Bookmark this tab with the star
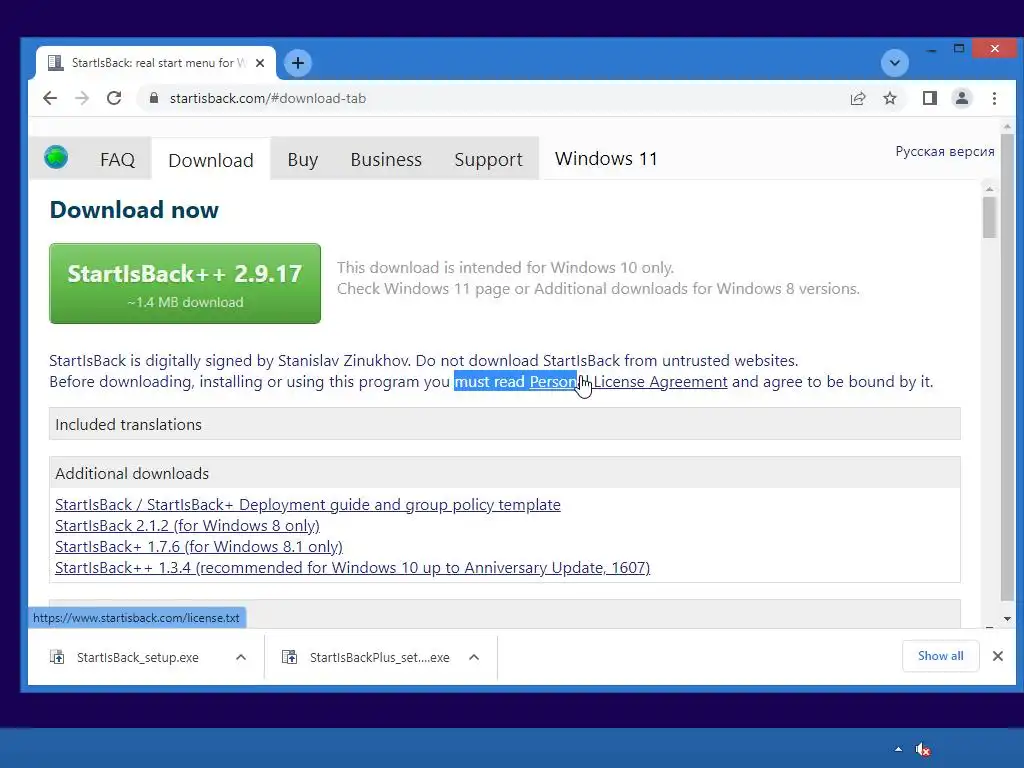Image resolution: width=1024 pixels, height=768 pixels. 889,99
